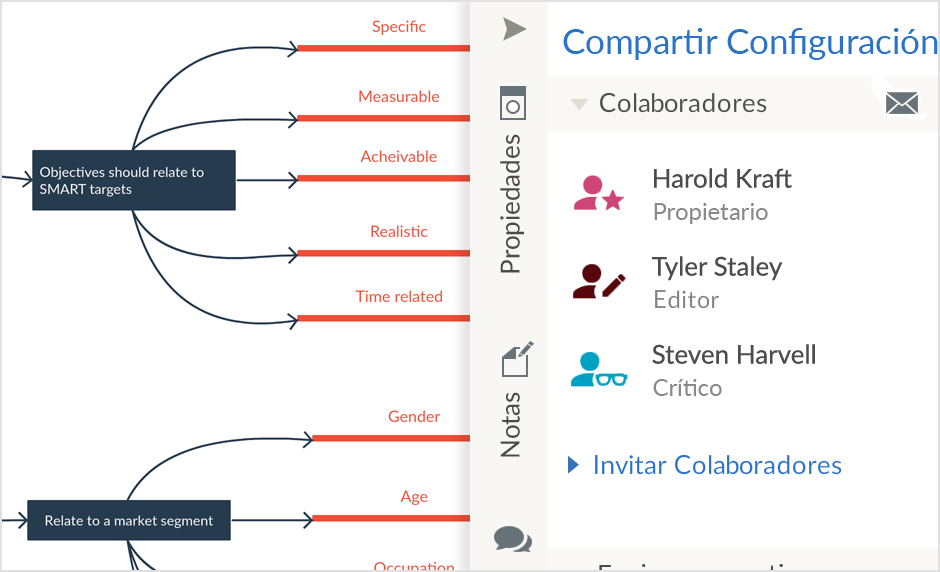
Task: Open the comments chat bubble icon
Action: [513, 538]
